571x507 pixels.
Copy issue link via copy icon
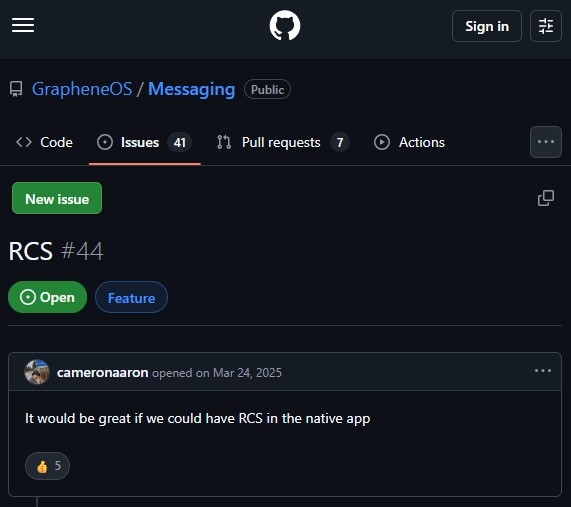(x=546, y=198)
